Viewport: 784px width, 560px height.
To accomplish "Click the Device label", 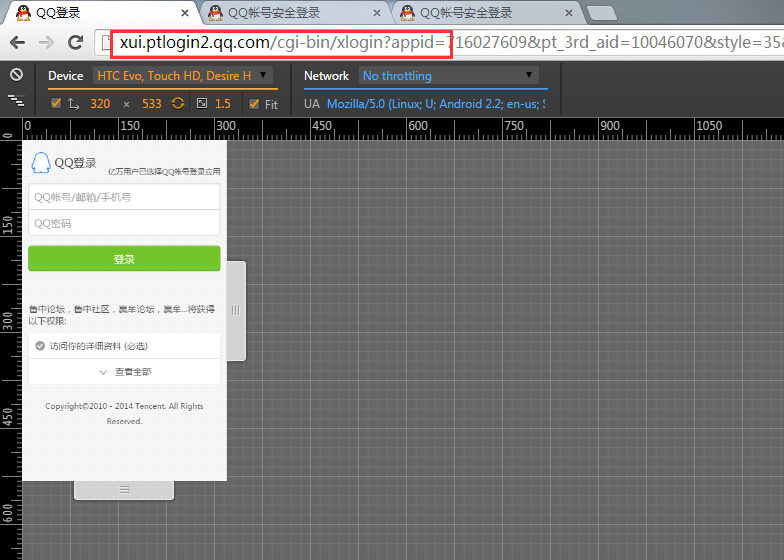I will point(66,76).
